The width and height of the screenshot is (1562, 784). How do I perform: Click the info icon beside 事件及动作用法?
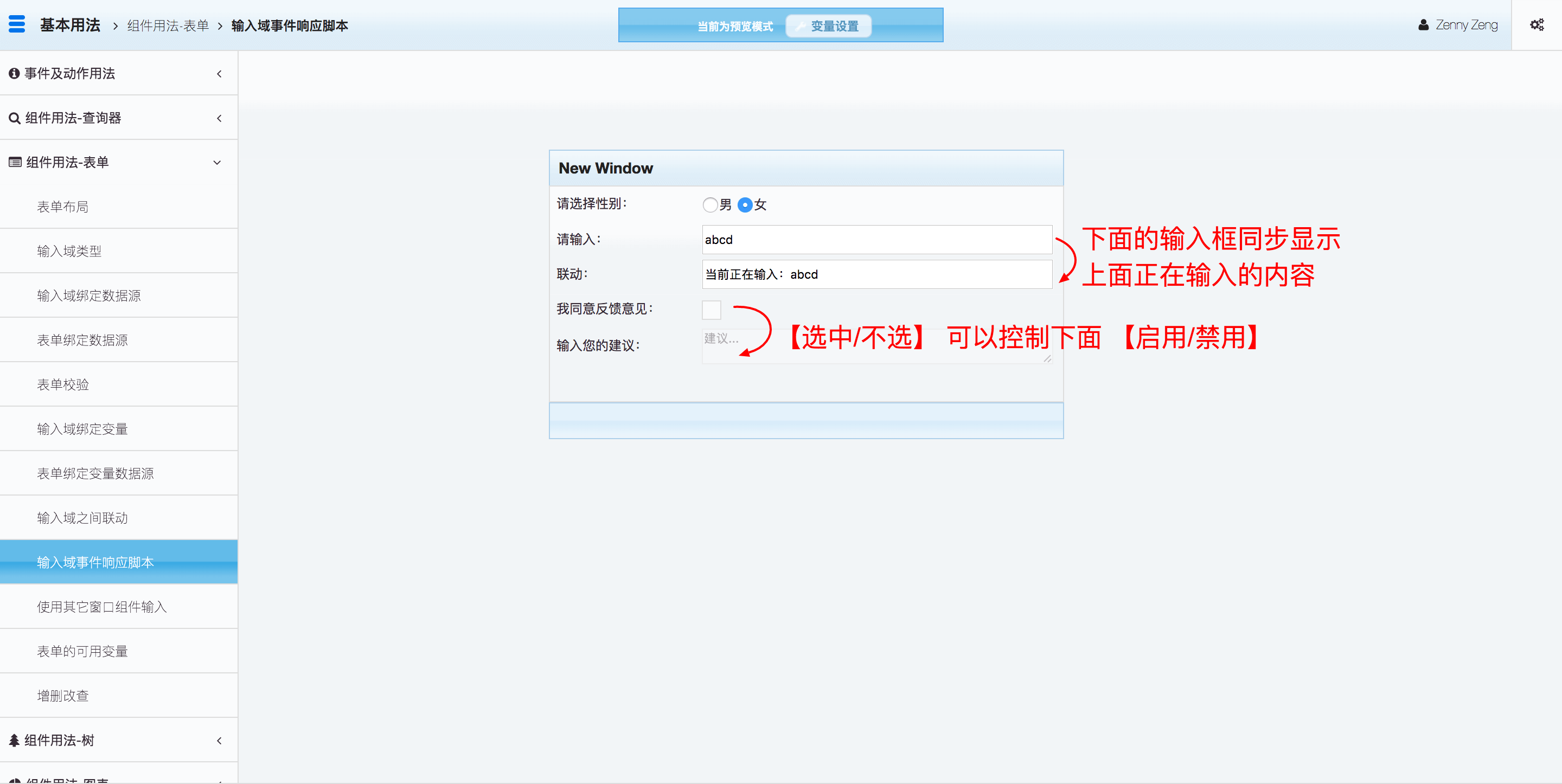14,73
